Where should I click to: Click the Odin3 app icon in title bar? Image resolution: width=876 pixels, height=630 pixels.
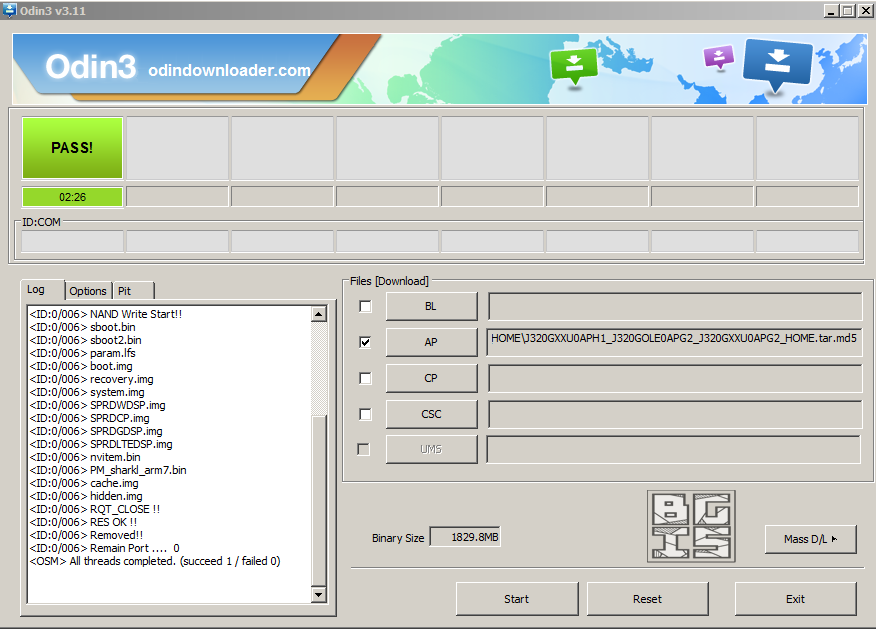coord(9,10)
